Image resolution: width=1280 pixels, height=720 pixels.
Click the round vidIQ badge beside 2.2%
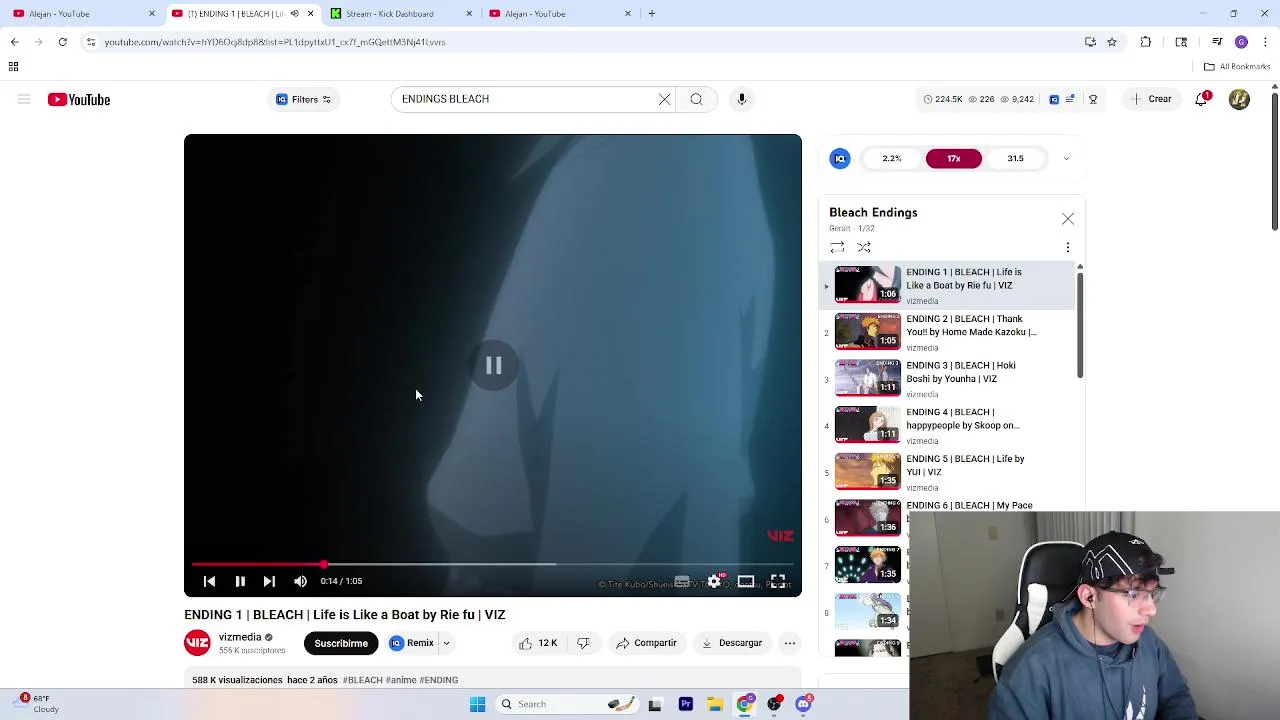click(x=840, y=158)
